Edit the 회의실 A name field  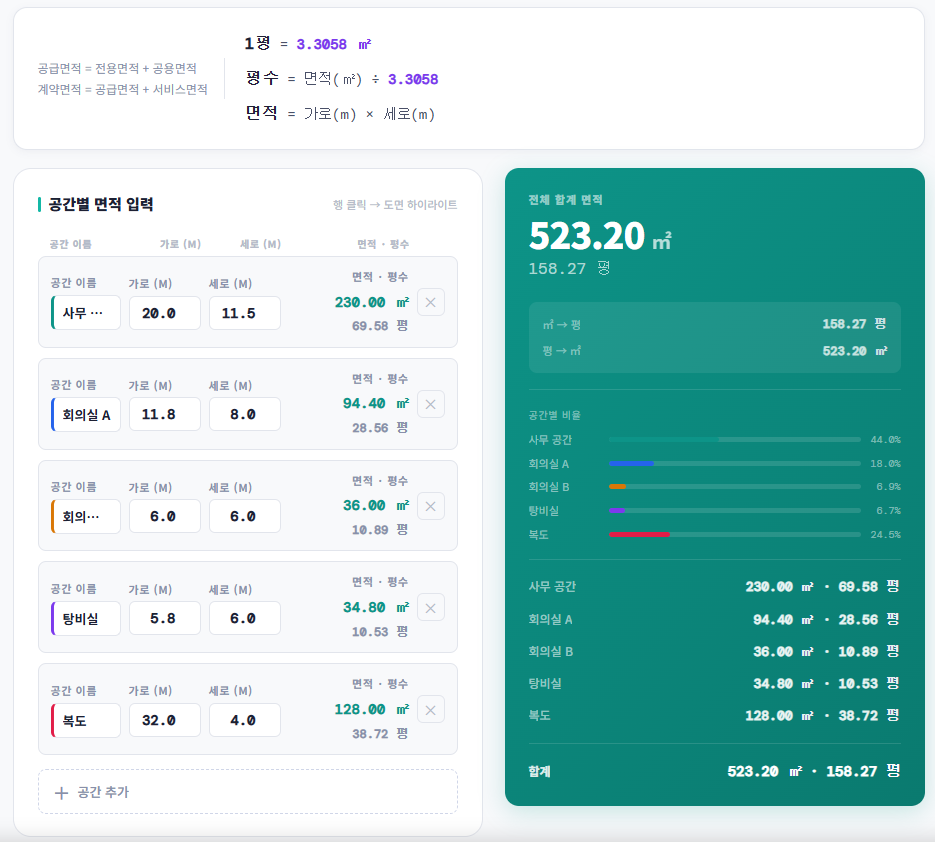pyautogui.click(x=86, y=414)
